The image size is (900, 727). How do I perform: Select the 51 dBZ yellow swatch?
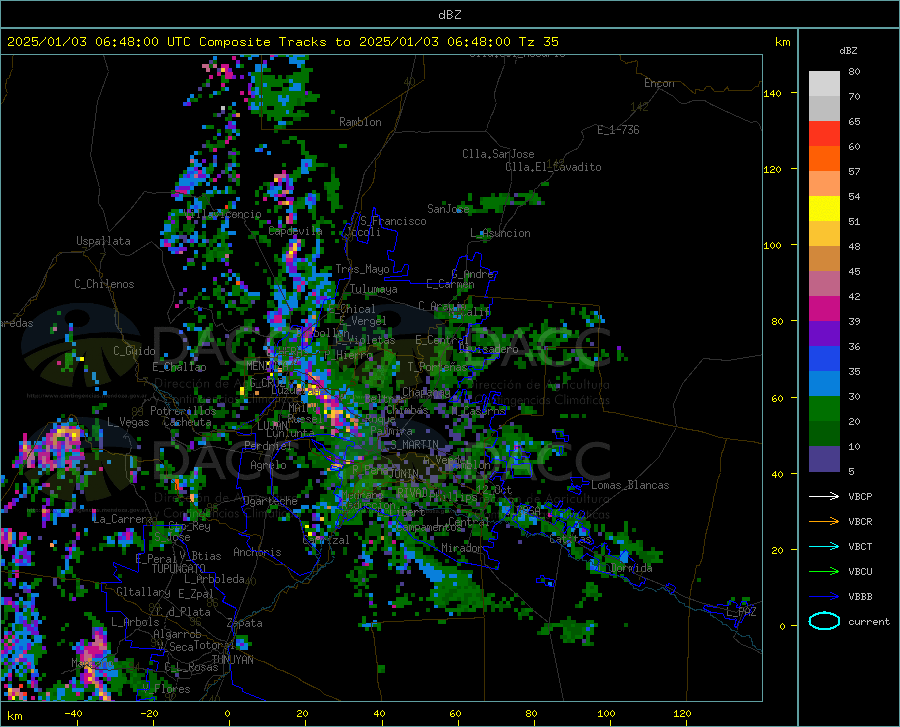coord(824,209)
